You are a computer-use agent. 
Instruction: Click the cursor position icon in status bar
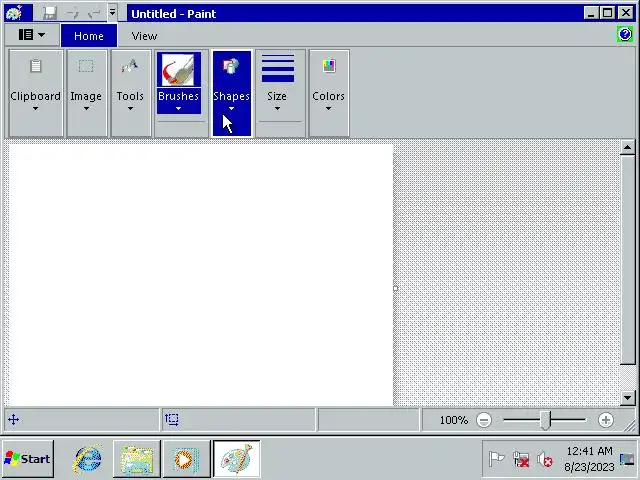[x=13, y=420]
